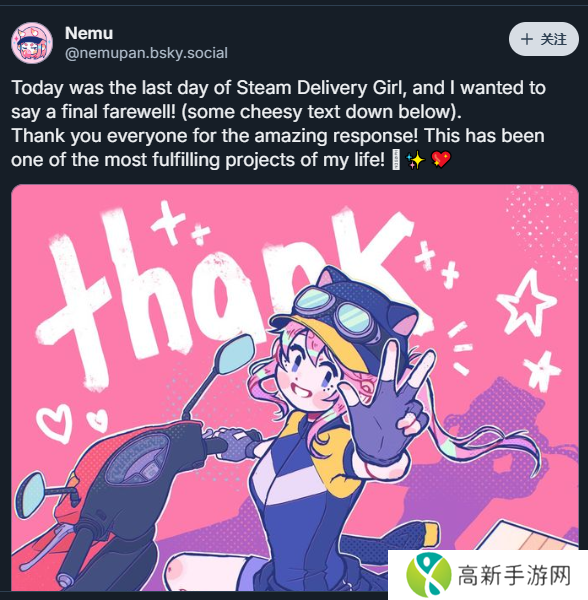Click the sparkling heart emoji in the post
The height and width of the screenshot is (600, 588).
click(441, 160)
